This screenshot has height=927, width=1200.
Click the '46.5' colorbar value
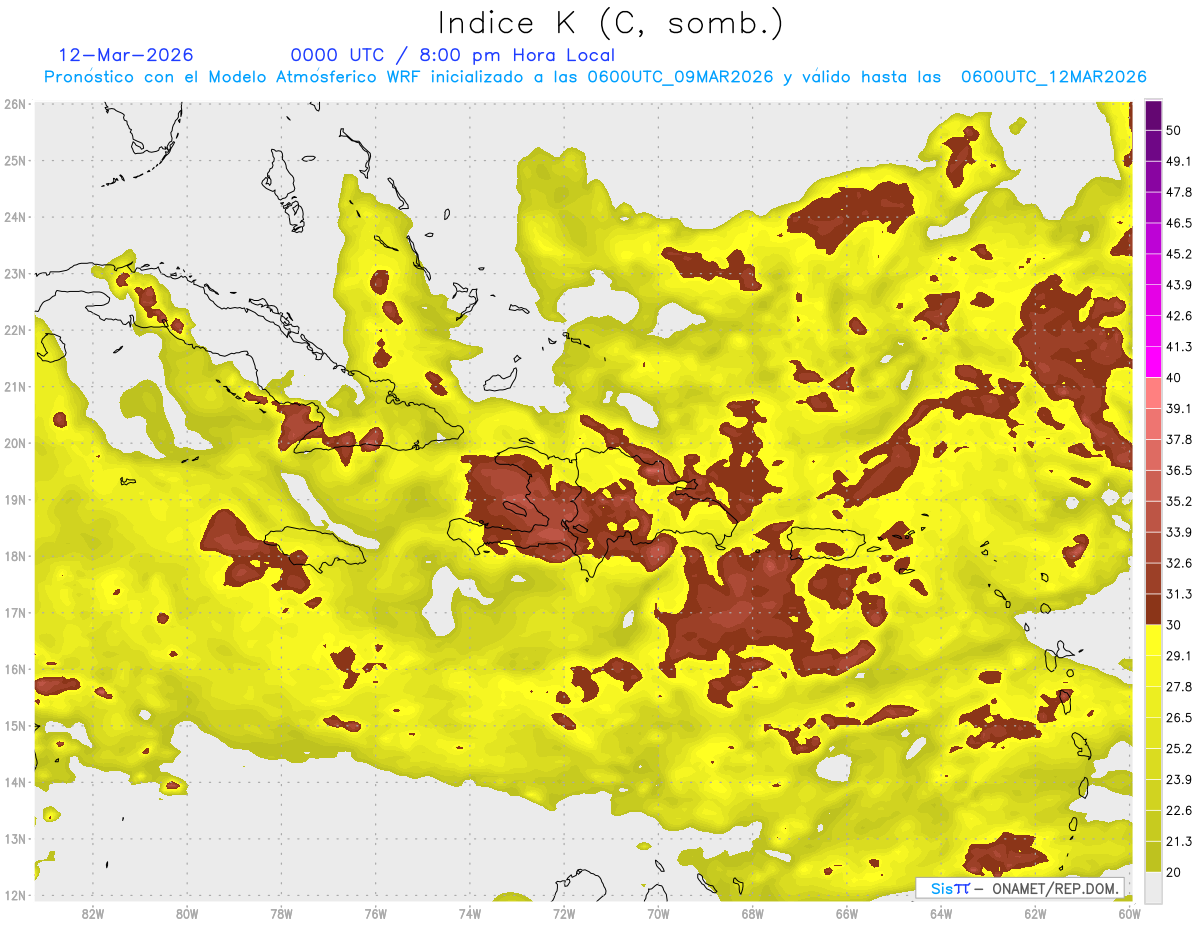[1179, 223]
